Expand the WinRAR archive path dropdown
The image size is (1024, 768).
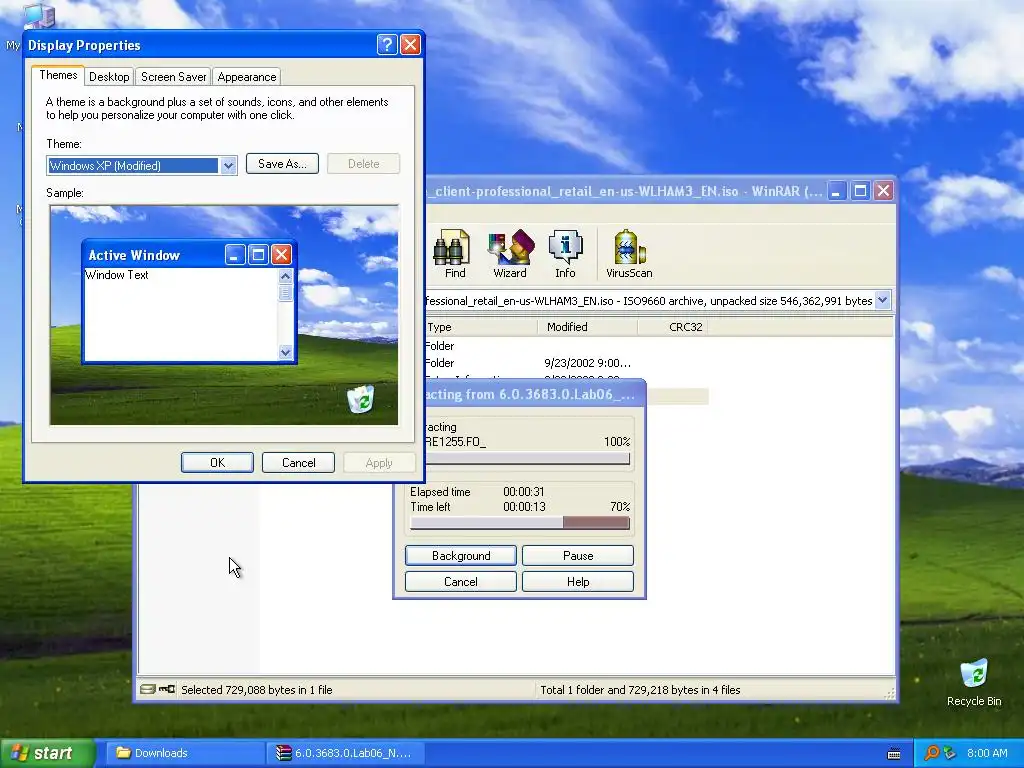[882, 300]
